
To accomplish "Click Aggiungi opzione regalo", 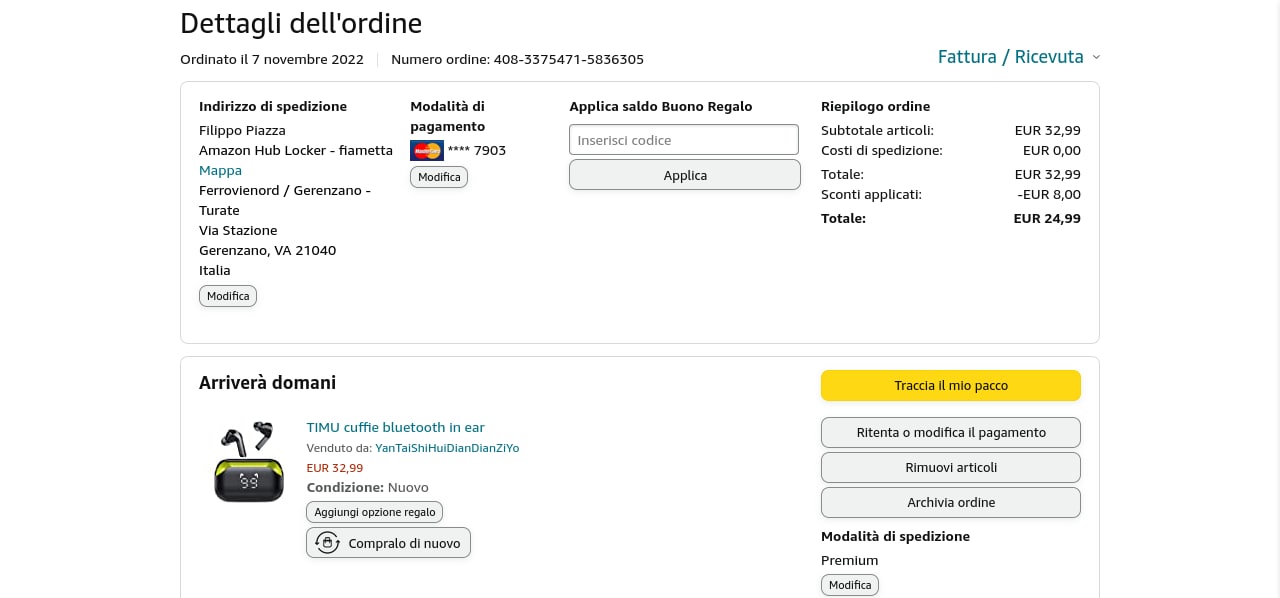I will pyautogui.click(x=374, y=512).
